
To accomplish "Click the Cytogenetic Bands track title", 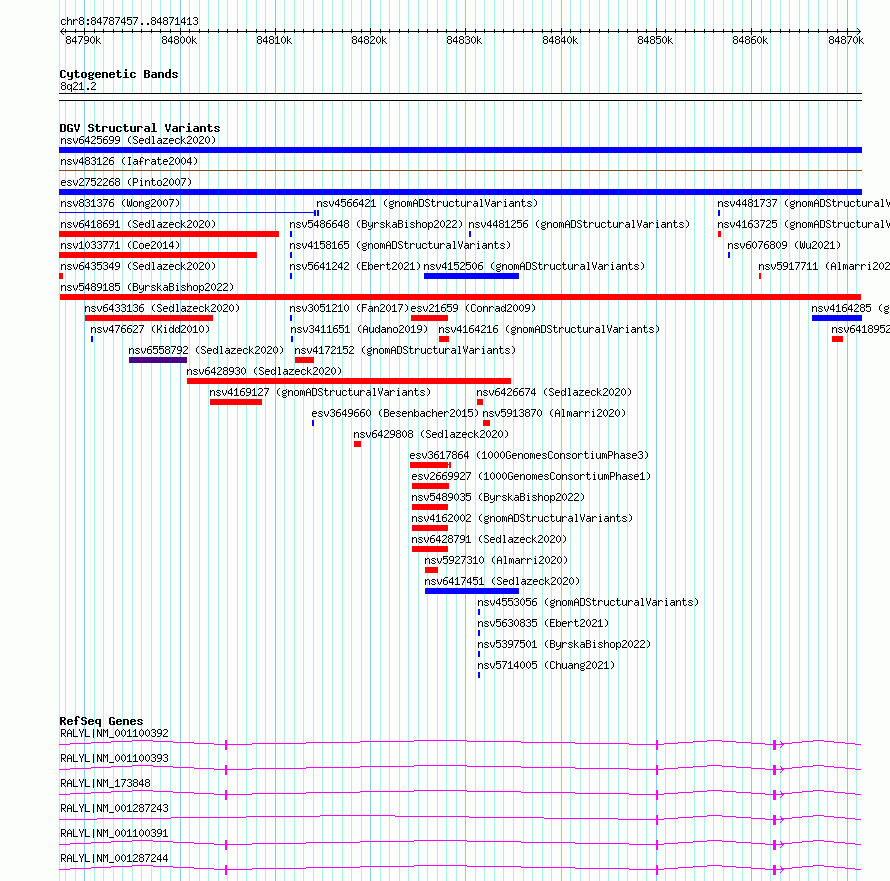I will pyautogui.click(x=119, y=74).
